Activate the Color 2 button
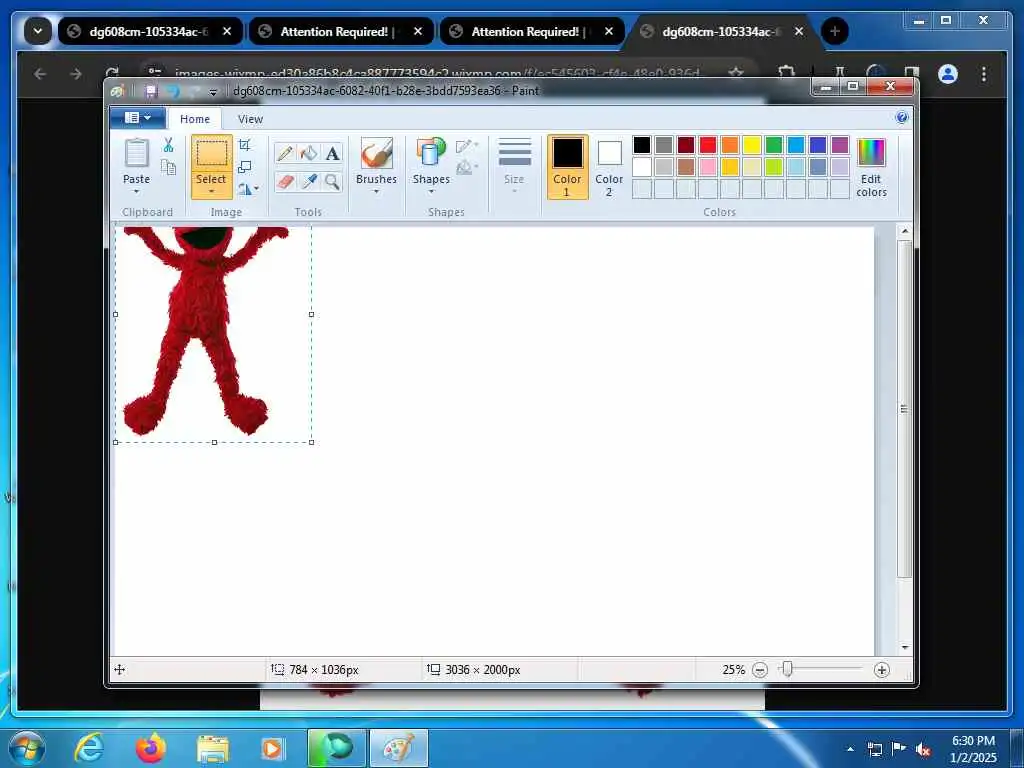The image size is (1024, 768). click(x=609, y=167)
